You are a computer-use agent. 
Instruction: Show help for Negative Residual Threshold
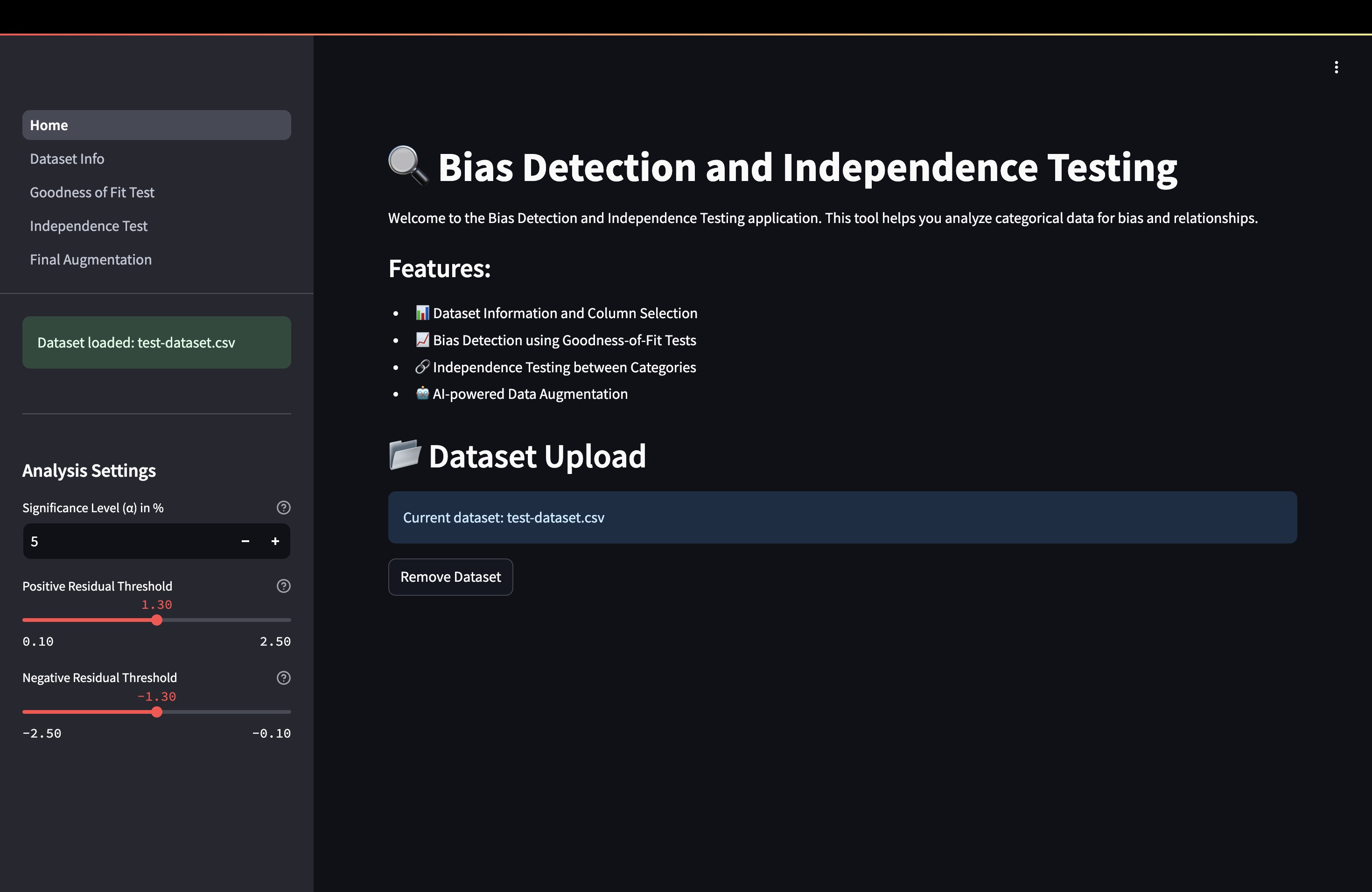click(x=283, y=678)
